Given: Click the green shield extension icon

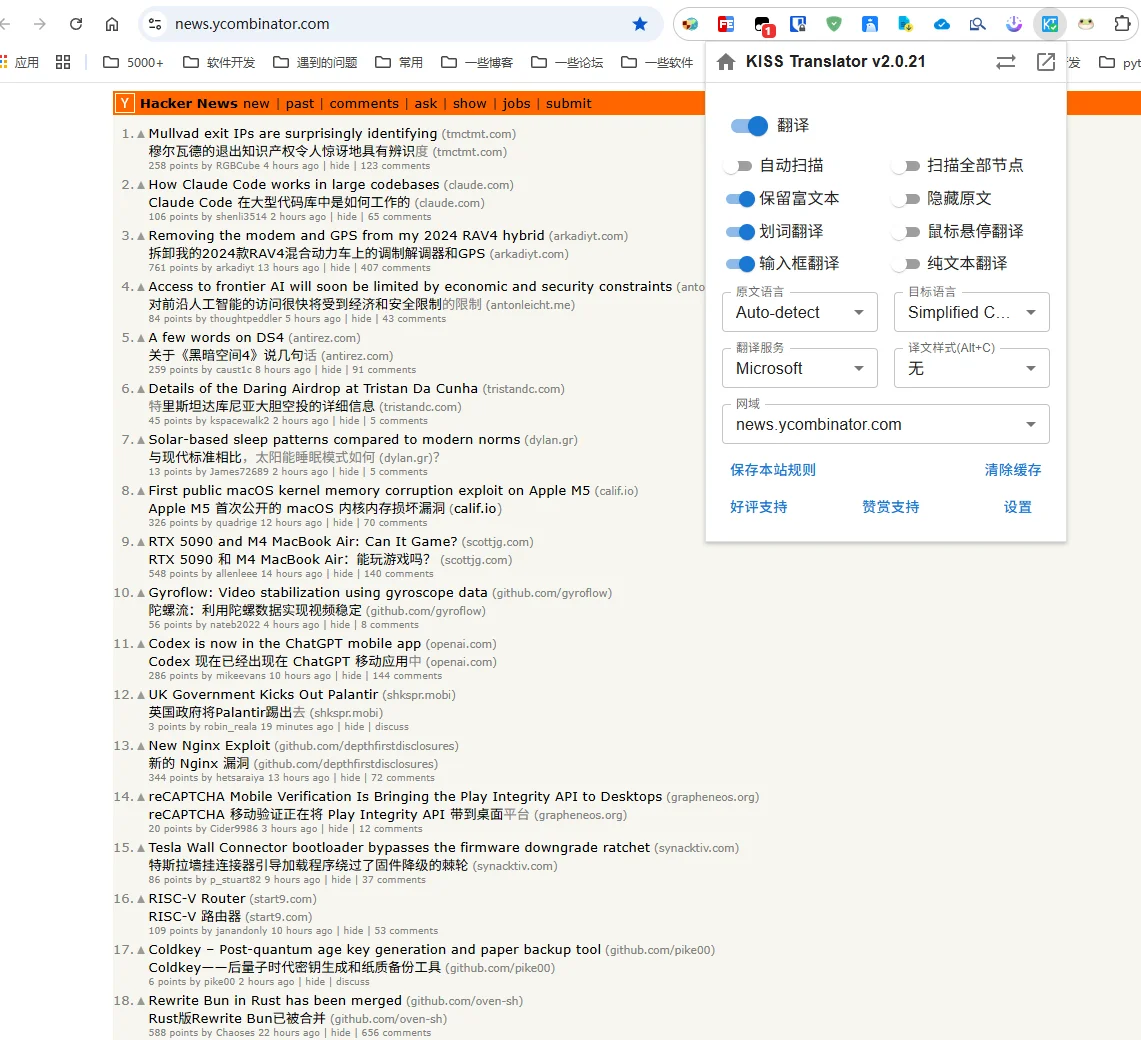Looking at the screenshot, I should coord(834,24).
